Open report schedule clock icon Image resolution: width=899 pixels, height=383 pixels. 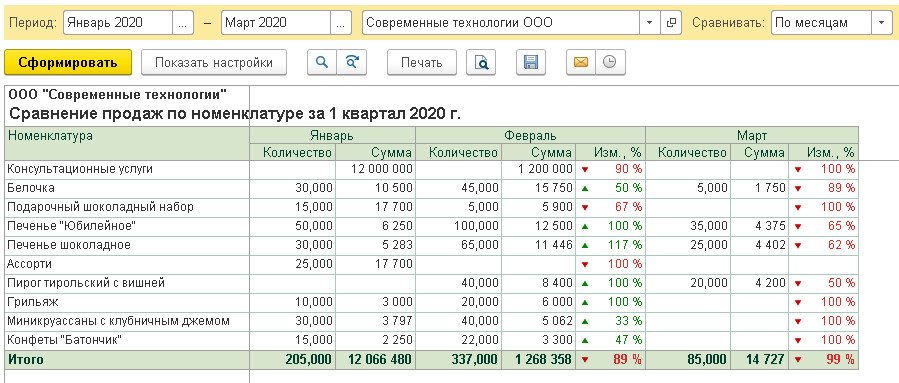pyautogui.click(x=610, y=62)
